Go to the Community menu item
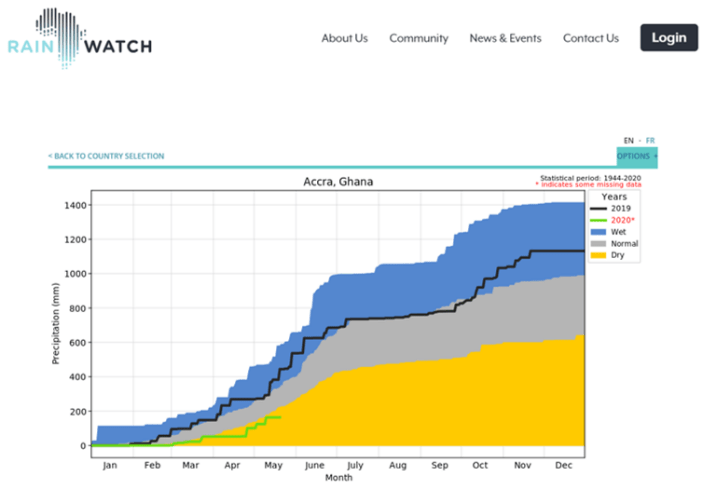Screen dimensions: 716x504 418,38
